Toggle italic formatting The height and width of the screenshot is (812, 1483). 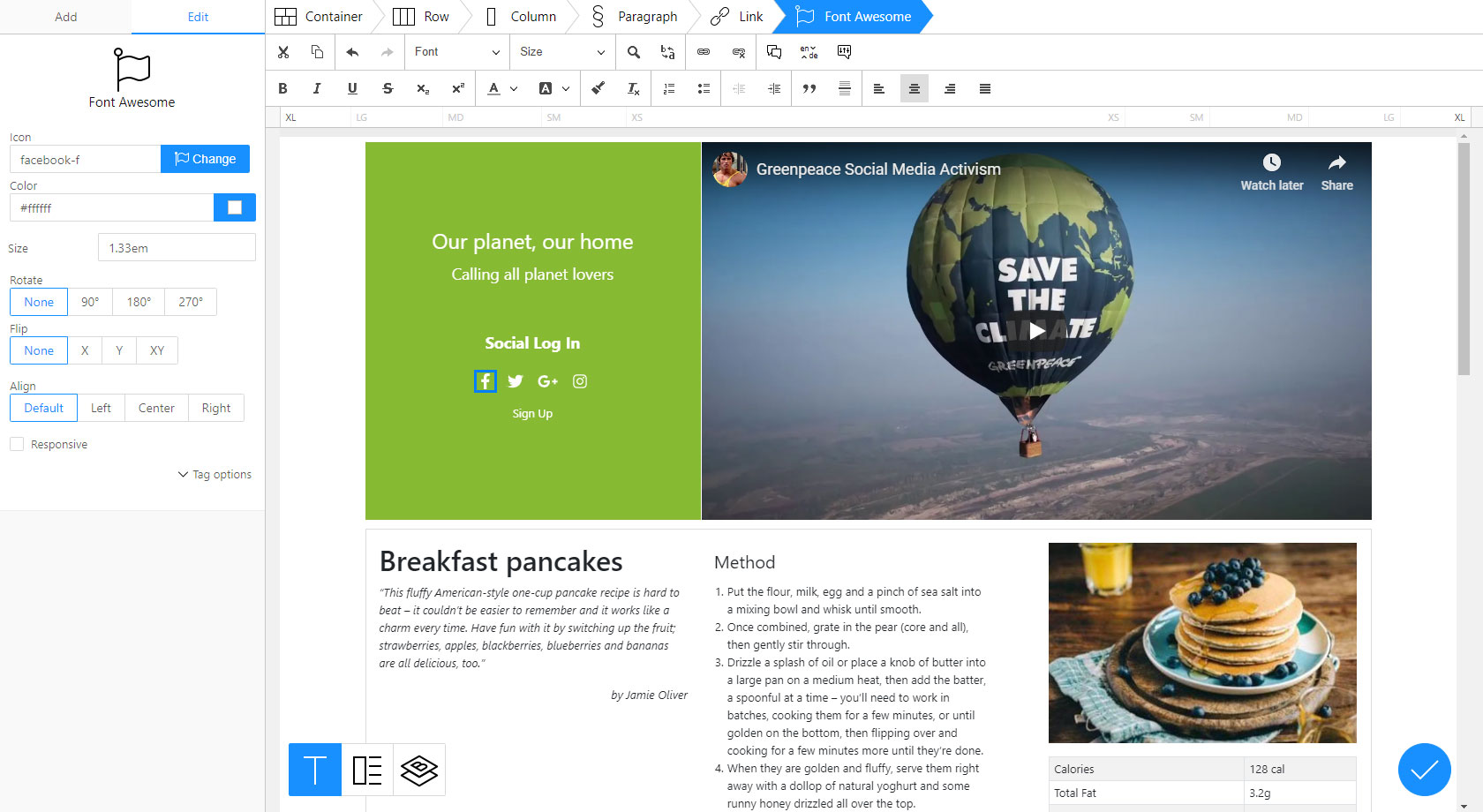click(x=317, y=88)
